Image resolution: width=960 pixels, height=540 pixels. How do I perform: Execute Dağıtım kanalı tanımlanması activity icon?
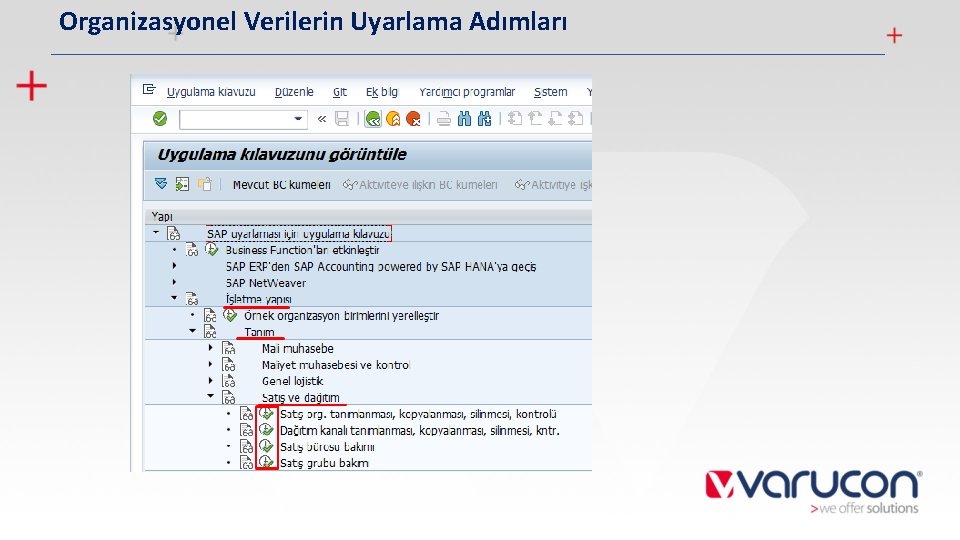(266, 430)
